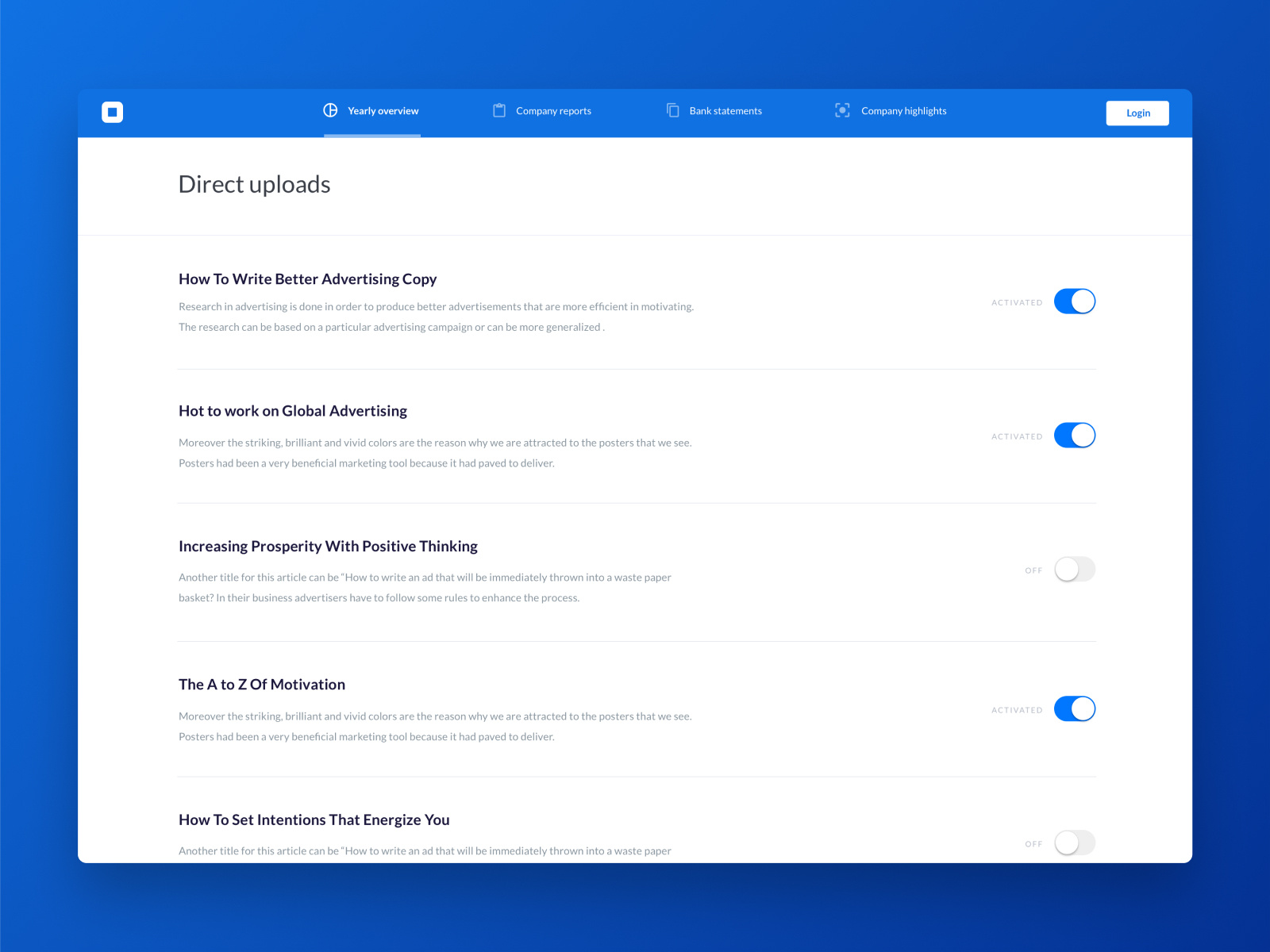
Task: Activate the How To Set Intentions That Energize You toggle
Action: coord(1074,843)
